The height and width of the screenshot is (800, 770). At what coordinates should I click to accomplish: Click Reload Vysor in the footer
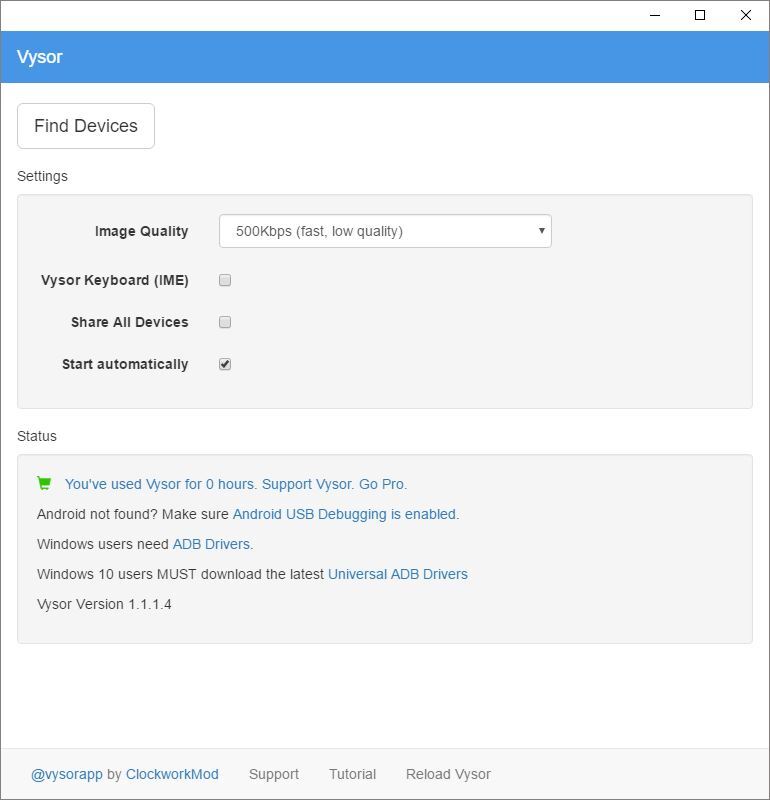coord(448,774)
